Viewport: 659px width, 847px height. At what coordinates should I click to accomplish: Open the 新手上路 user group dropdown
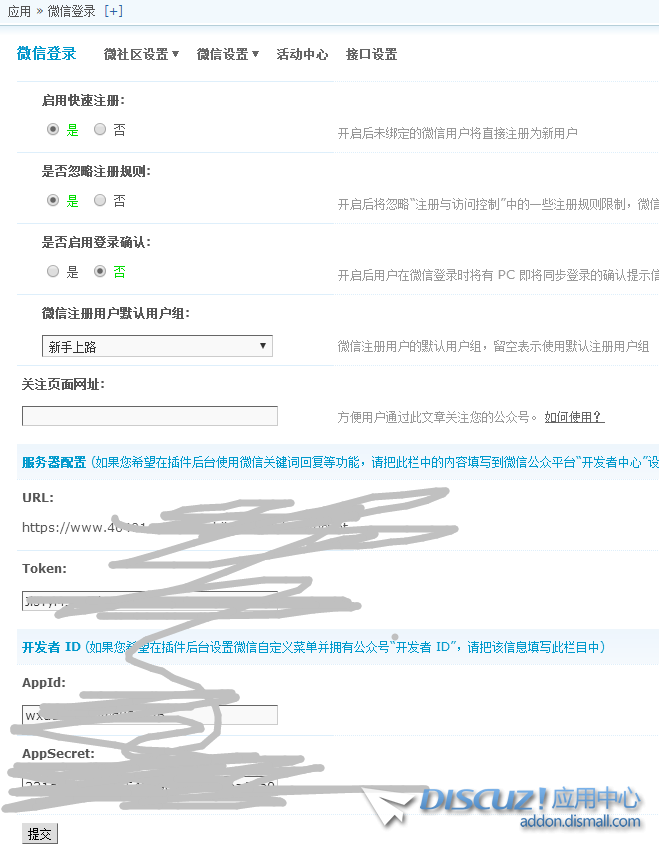pos(157,346)
